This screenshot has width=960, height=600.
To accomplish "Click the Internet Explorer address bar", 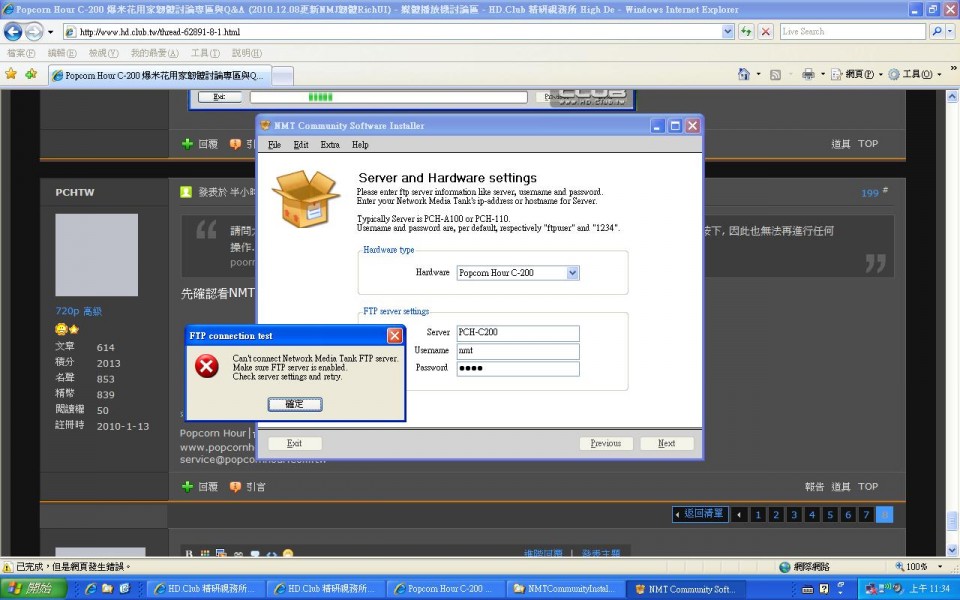I will (x=392, y=32).
